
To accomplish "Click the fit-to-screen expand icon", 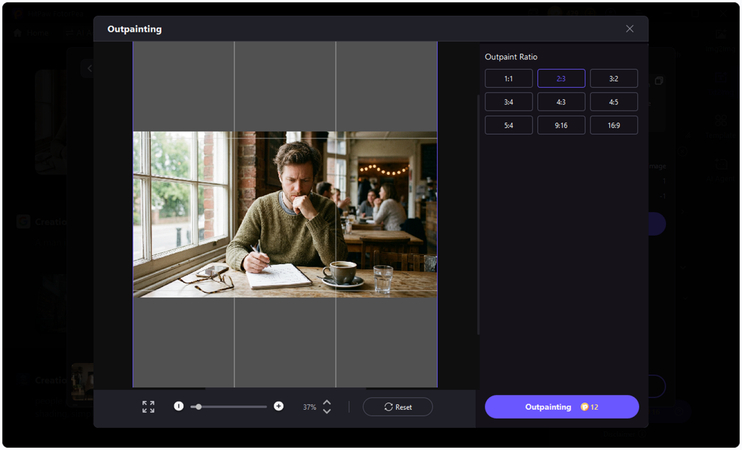I will pos(148,407).
